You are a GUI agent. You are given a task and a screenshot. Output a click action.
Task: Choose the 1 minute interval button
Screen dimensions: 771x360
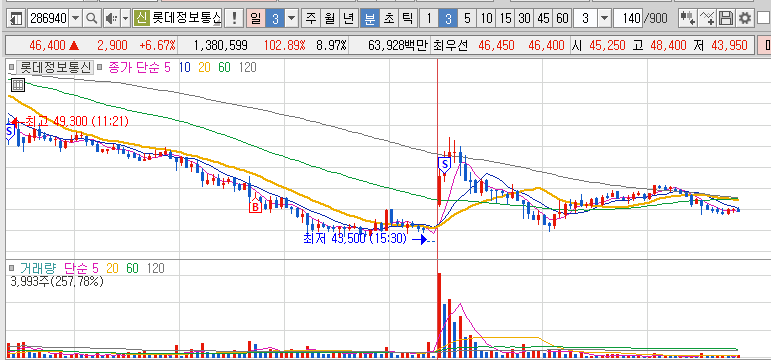click(x=429, y=19)
